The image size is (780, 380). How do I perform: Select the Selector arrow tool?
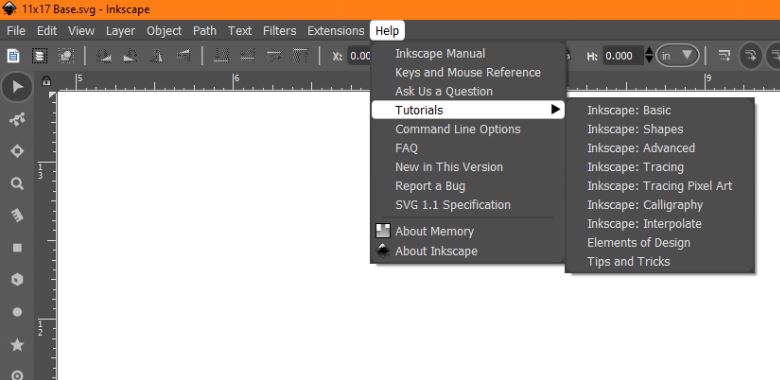17,88
